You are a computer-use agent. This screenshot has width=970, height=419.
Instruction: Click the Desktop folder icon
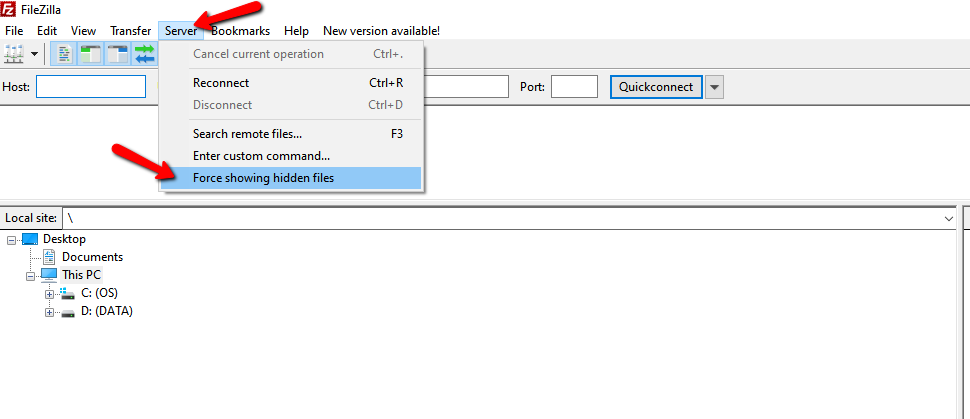coord(30,239)
